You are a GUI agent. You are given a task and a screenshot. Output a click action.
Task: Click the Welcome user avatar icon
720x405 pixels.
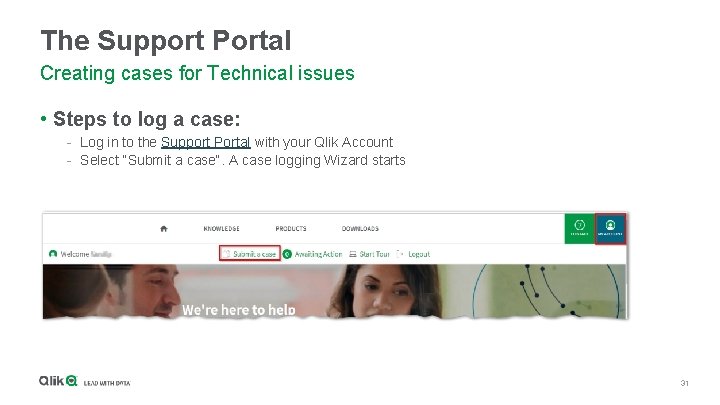(53, 254)
